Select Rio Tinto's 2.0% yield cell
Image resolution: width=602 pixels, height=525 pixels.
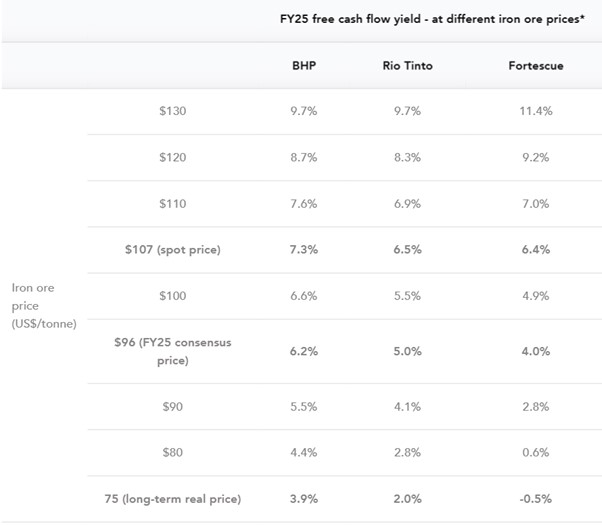(x=407, y=499)
